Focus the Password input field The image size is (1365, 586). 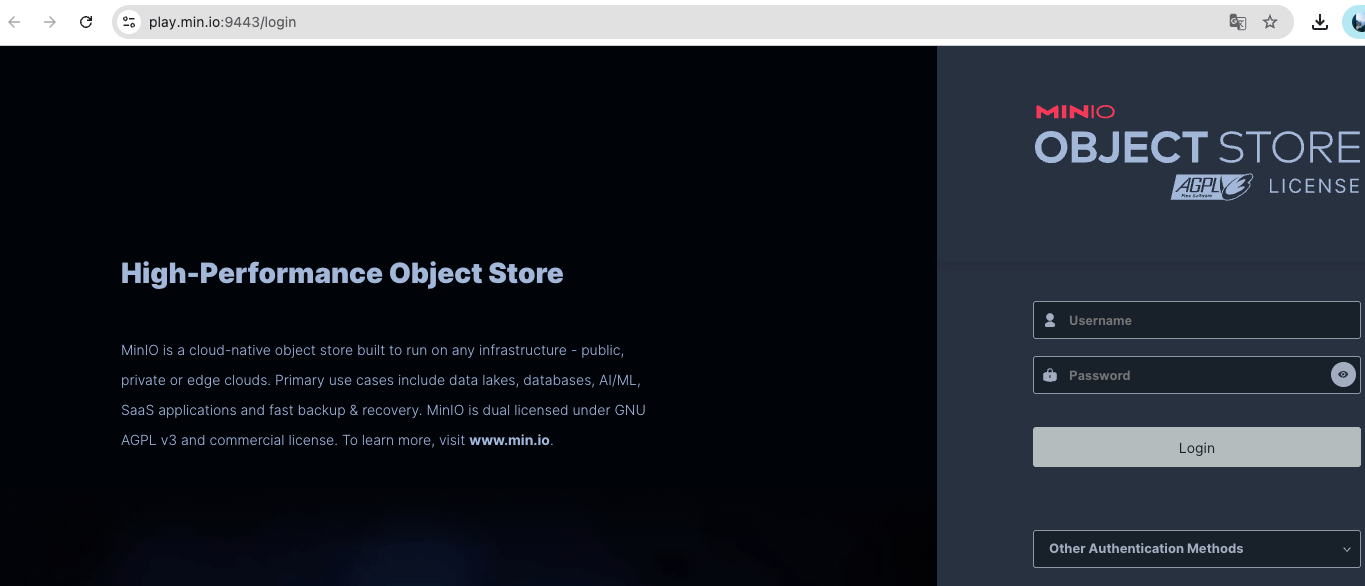click(x=1196, y=375)
